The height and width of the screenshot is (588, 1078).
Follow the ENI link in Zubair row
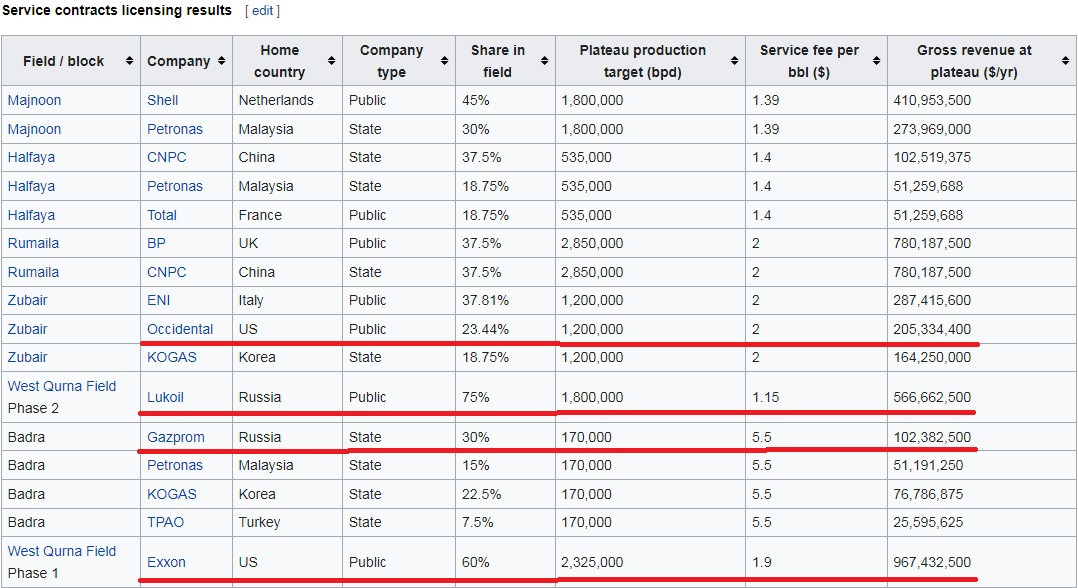(x=158, y=300)
